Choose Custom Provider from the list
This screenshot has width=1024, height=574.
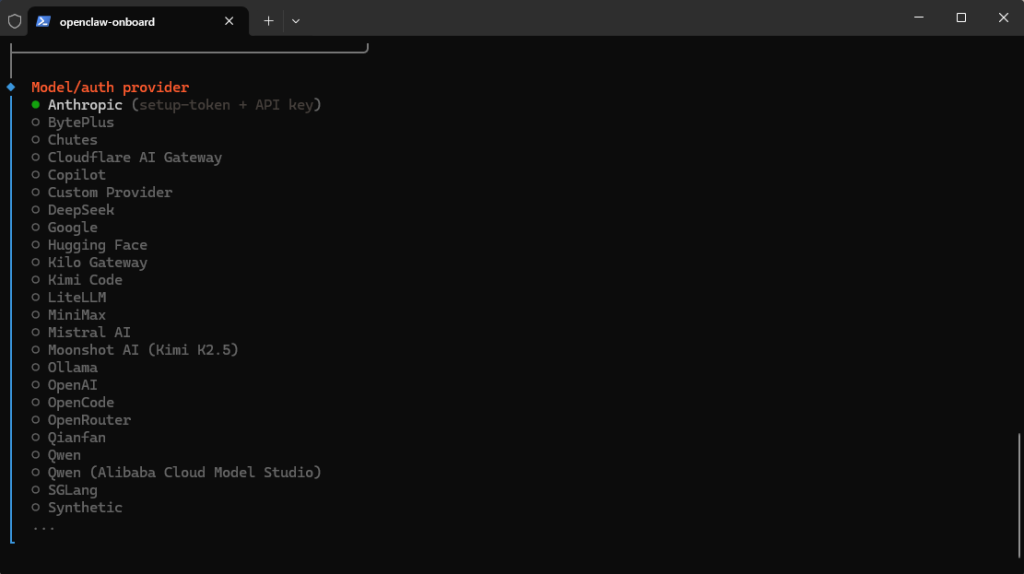109,193
